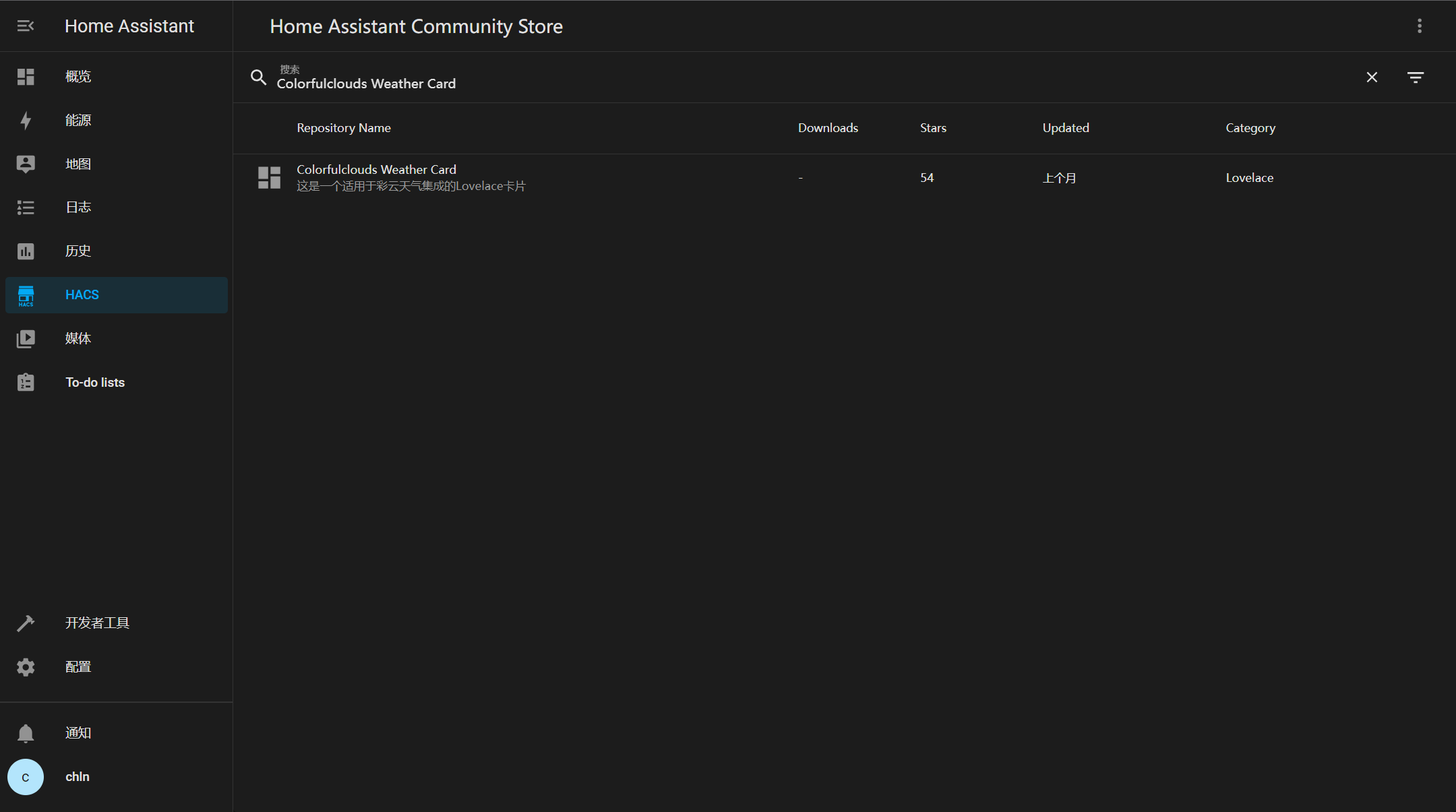Go to 历史 in the sidebar
Screen dimensions: 1456x812
click(78, 251)
